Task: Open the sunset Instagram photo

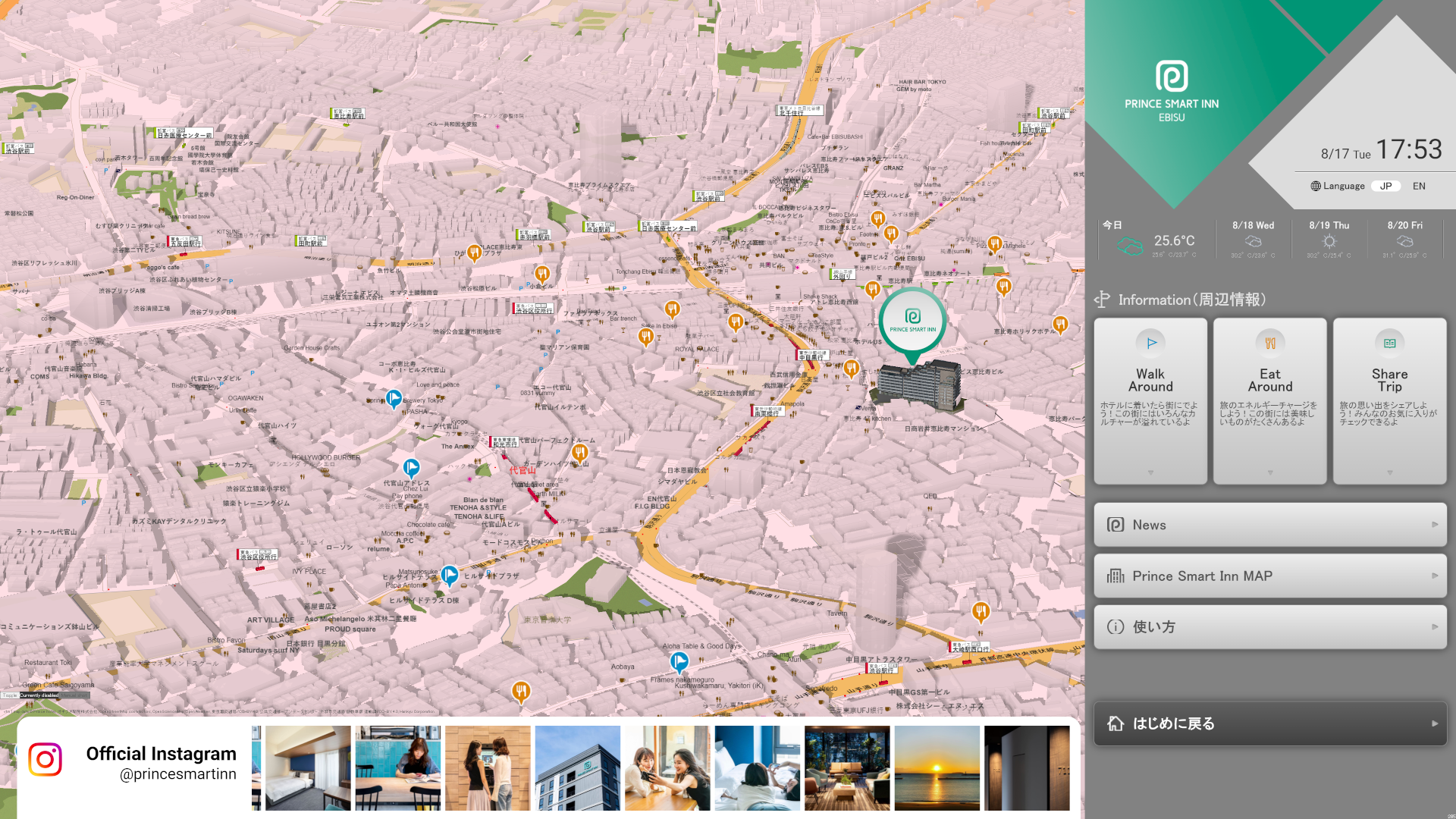Action: (x=937, y=768)
